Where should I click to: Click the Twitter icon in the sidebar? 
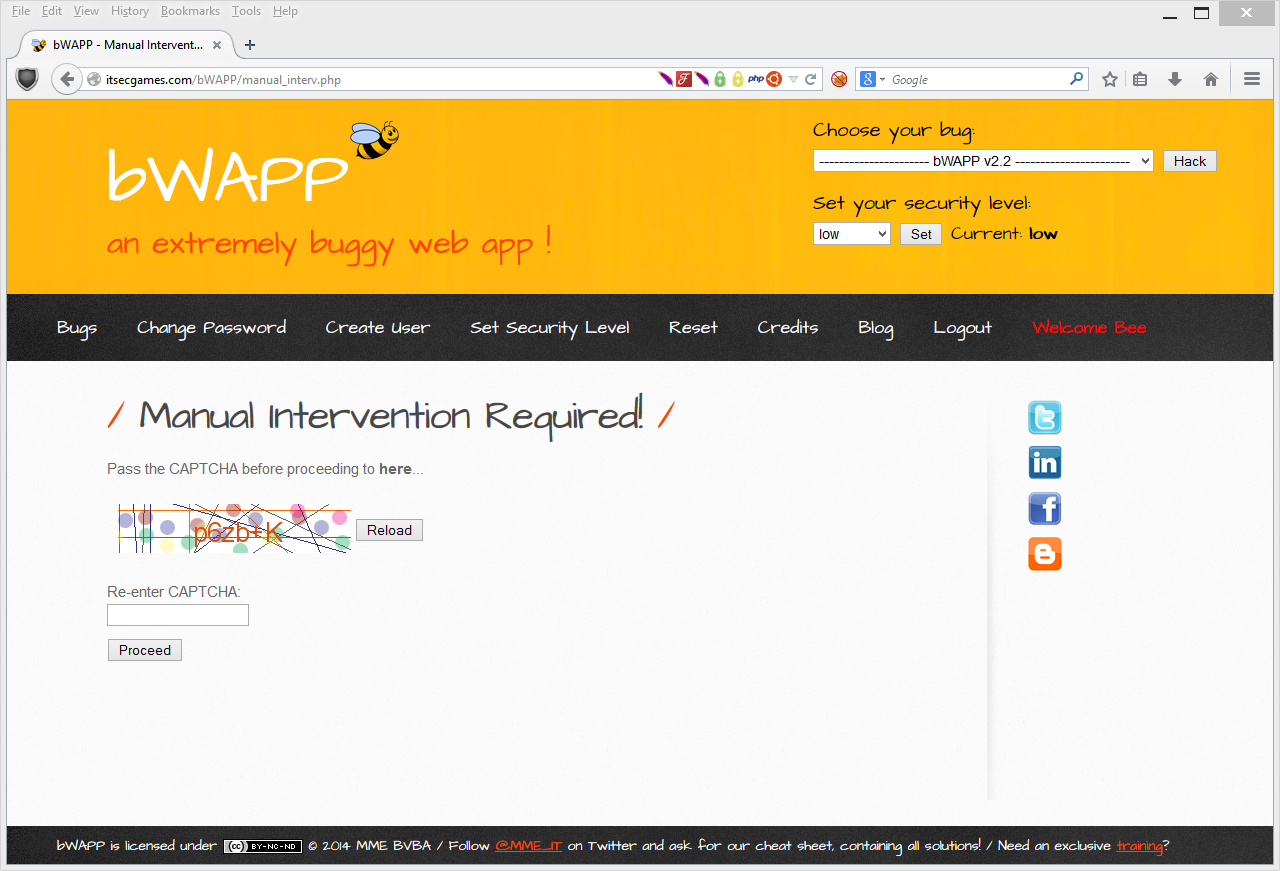point(1044,417)
